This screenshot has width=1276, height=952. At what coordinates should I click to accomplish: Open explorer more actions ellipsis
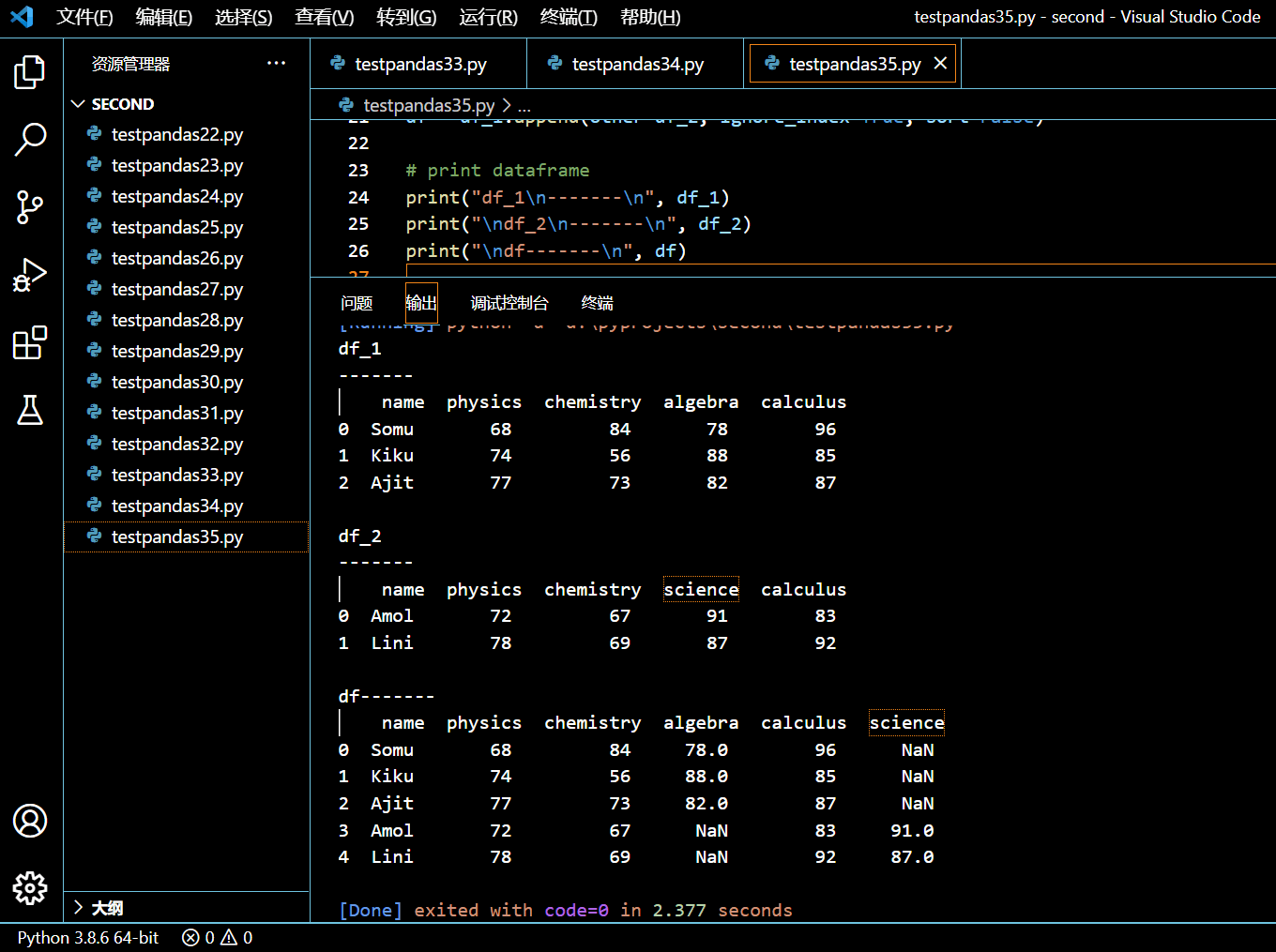[x=276, y=64]
